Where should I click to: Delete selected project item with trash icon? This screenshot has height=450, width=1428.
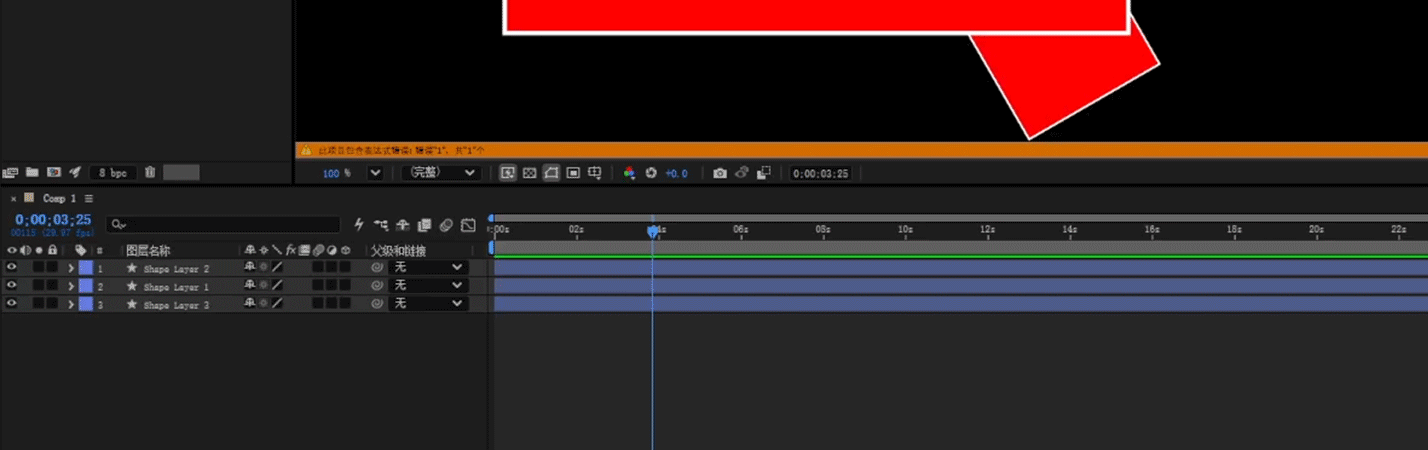(x=150, y=172)
